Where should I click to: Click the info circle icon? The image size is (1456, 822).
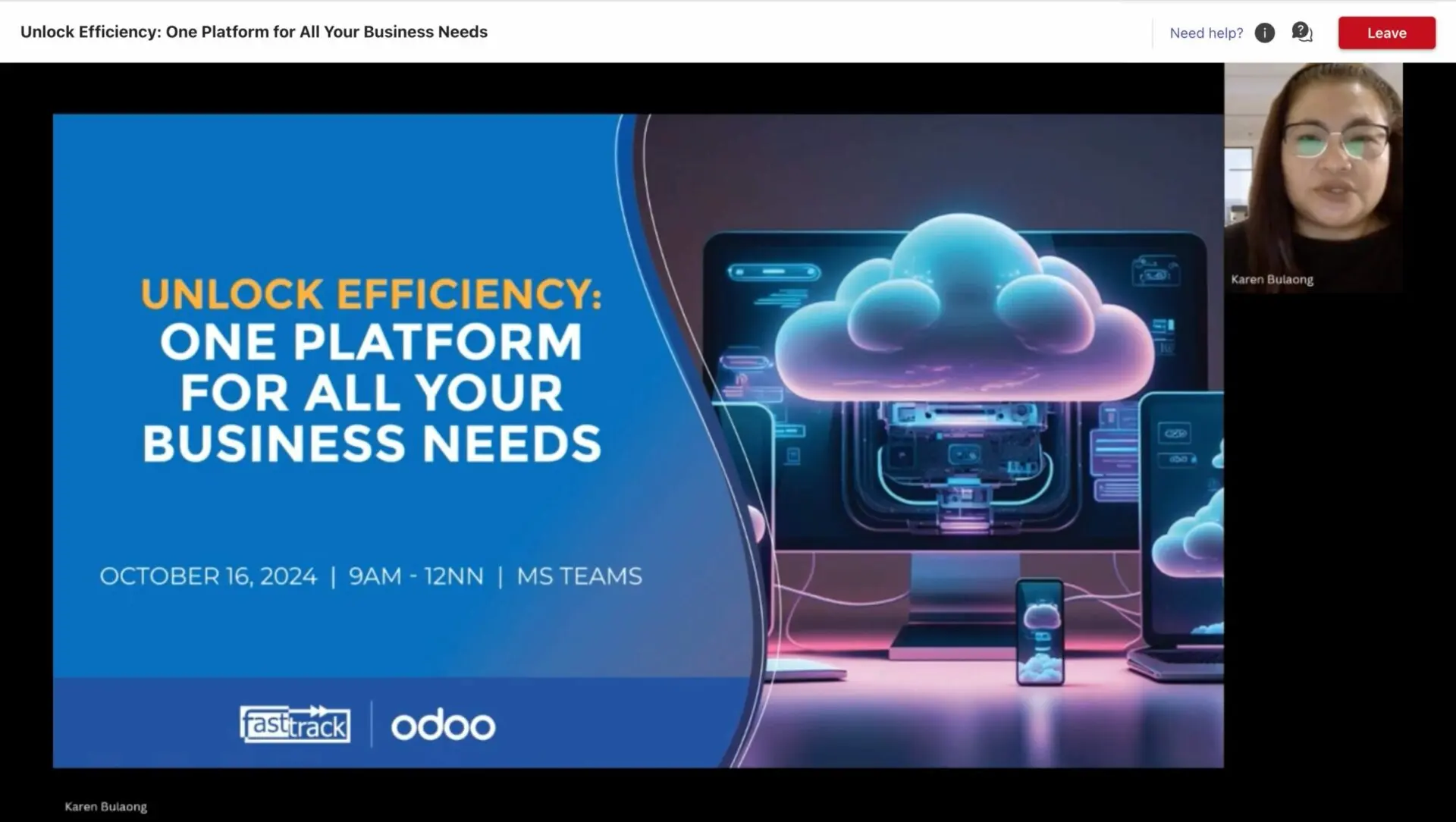1264,33
